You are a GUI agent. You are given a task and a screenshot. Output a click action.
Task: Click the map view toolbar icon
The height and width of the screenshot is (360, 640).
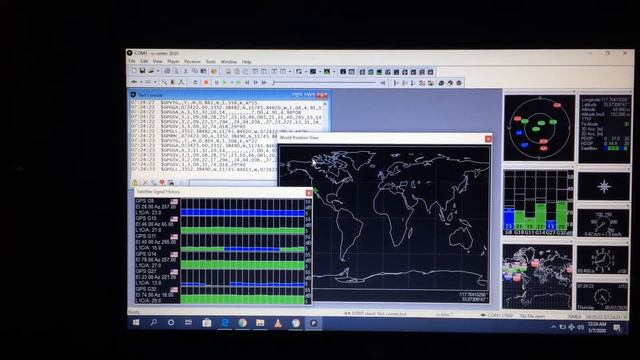(x=299, y=71)
